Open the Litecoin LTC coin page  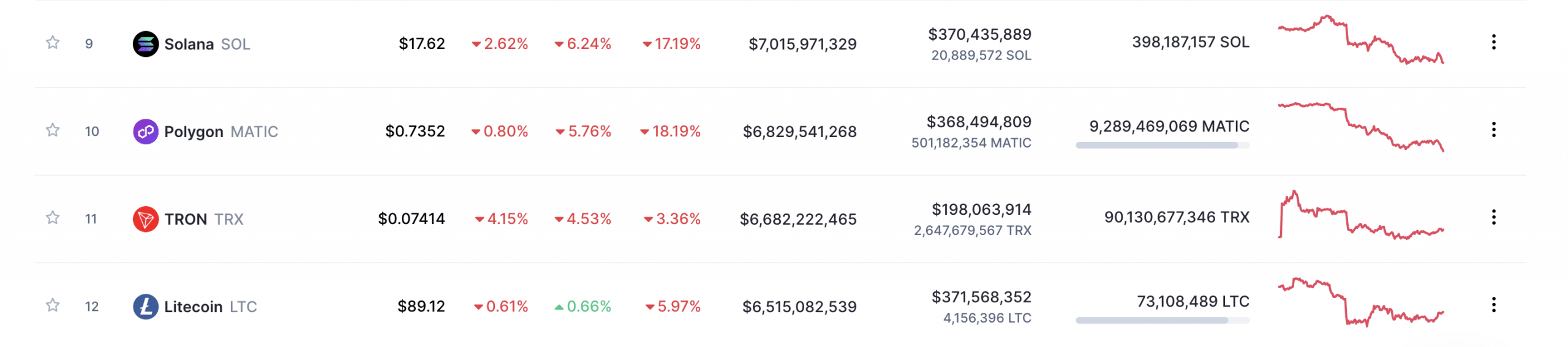[193, 307]
